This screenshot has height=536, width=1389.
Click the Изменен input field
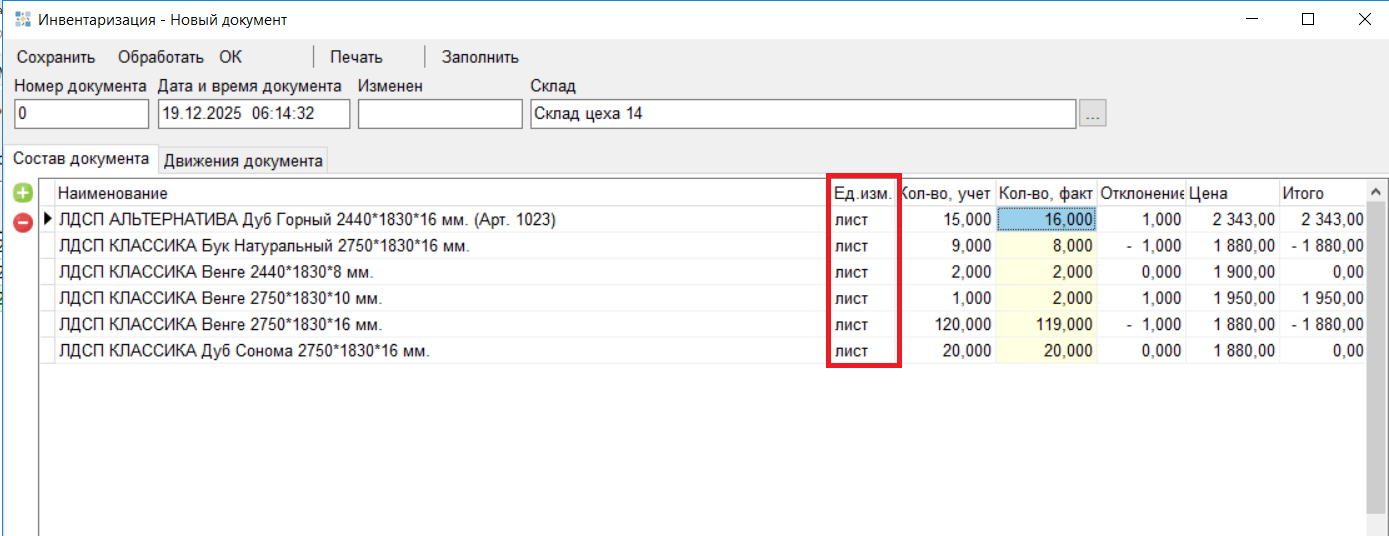[x=440, y=114]
